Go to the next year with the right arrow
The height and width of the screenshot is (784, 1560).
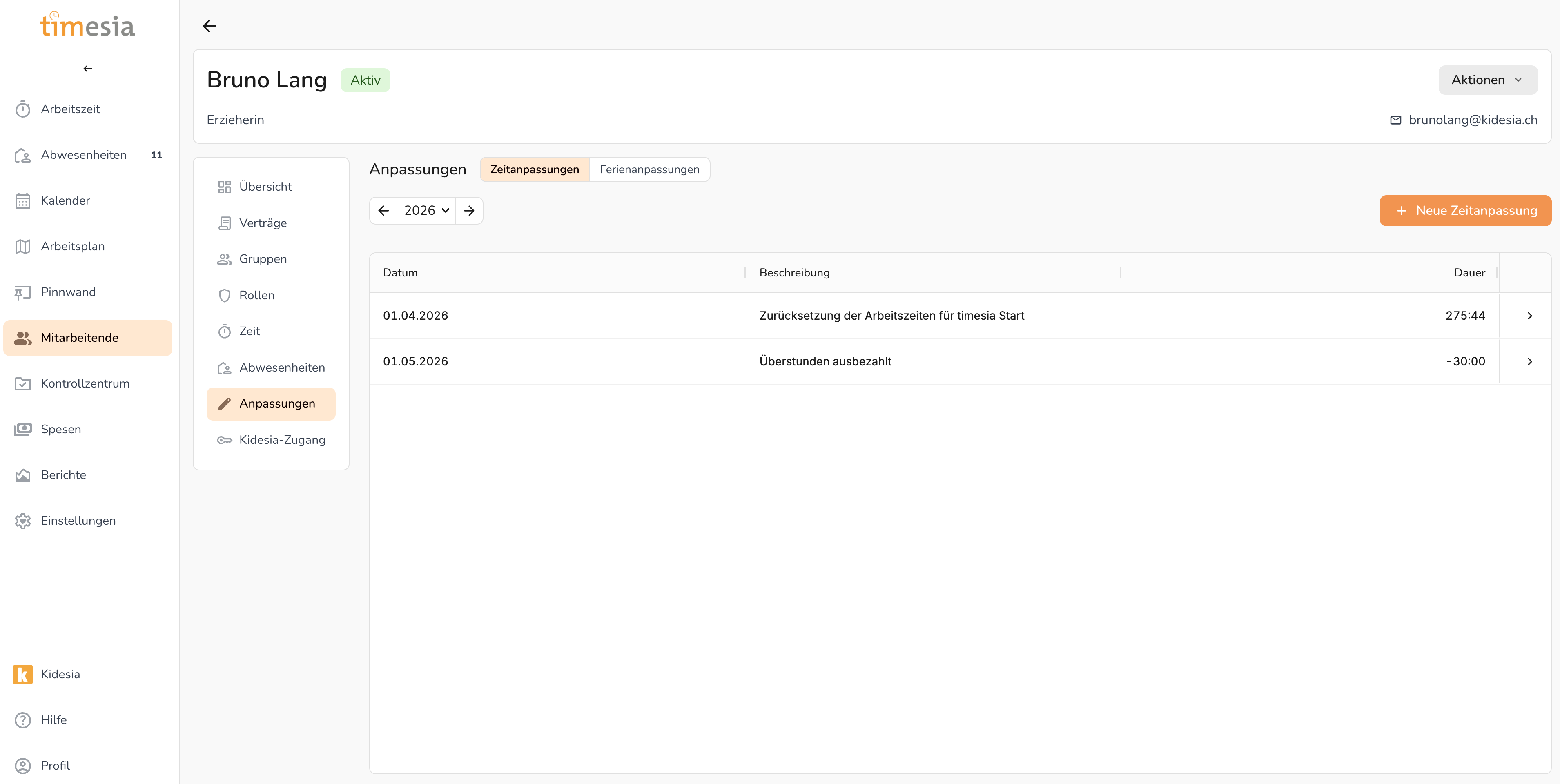(x=469, y=211)
